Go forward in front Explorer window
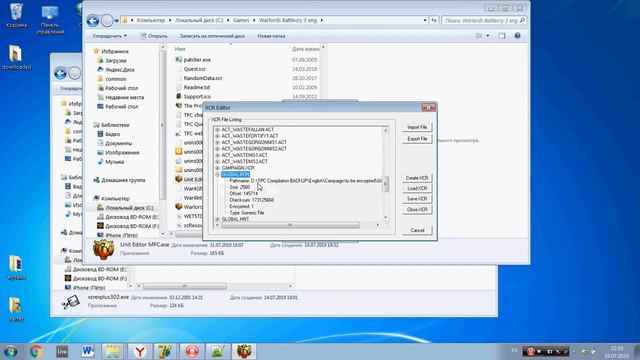This screenshot has width=640, height=360. [x=107, y=20]
